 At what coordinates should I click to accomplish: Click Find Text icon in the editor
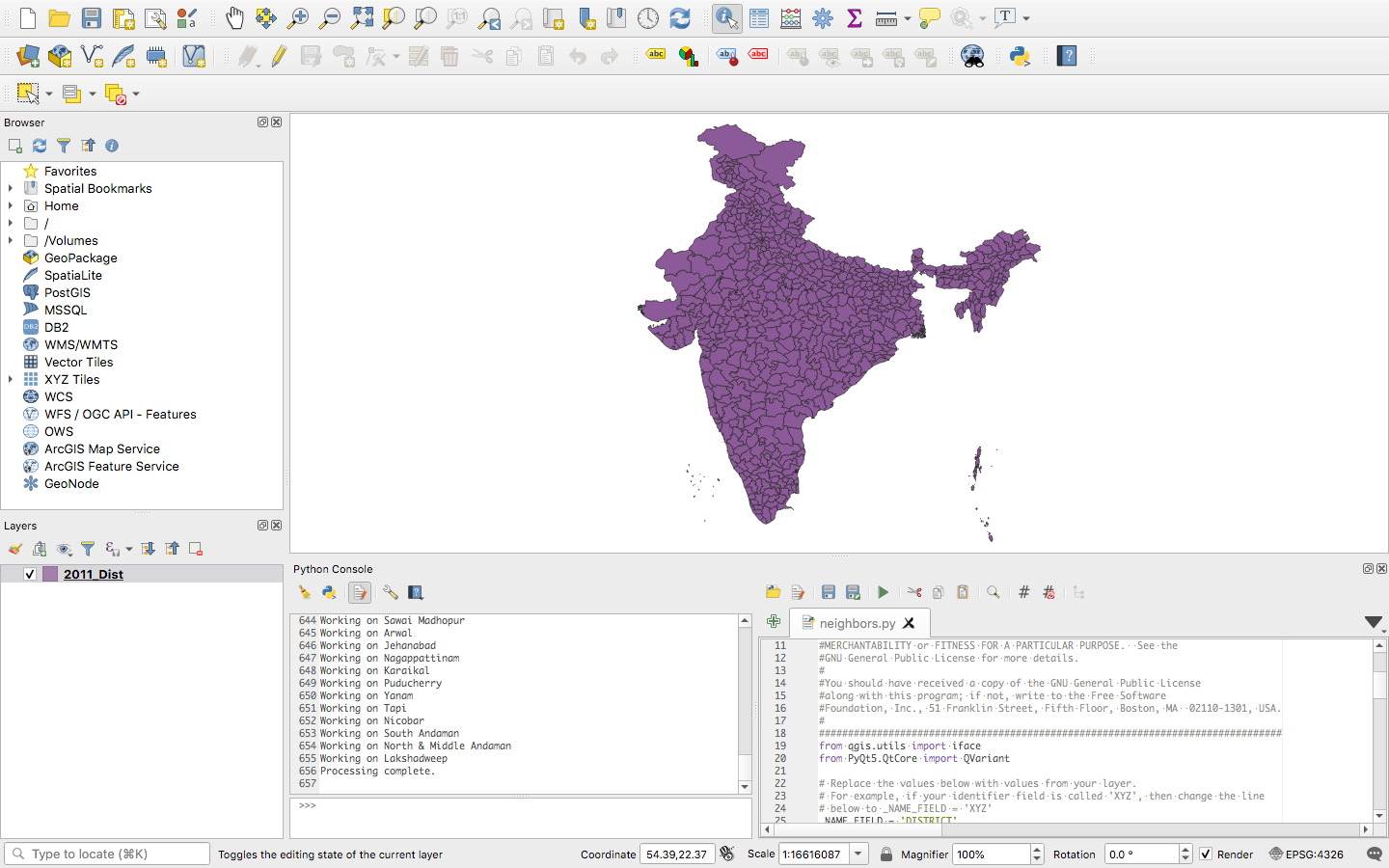993,592
